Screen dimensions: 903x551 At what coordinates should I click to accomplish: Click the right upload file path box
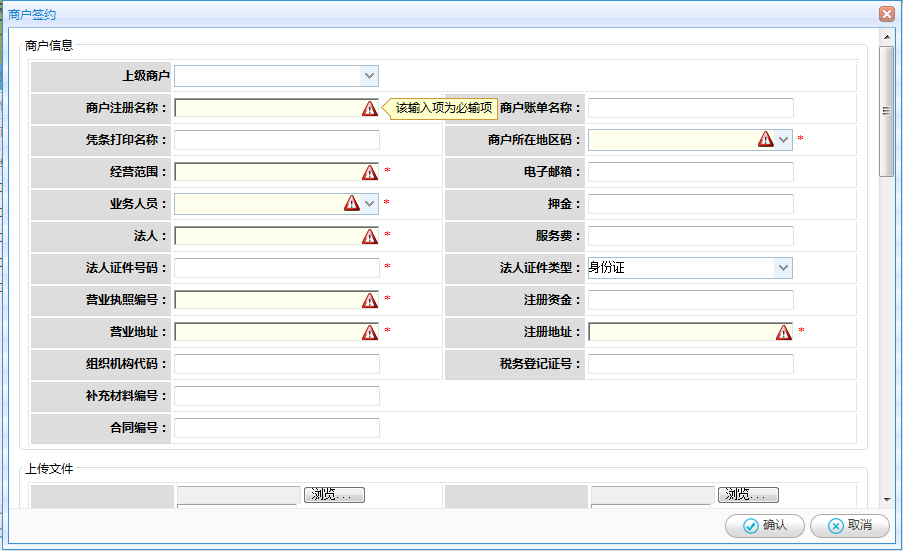point(653,495)
